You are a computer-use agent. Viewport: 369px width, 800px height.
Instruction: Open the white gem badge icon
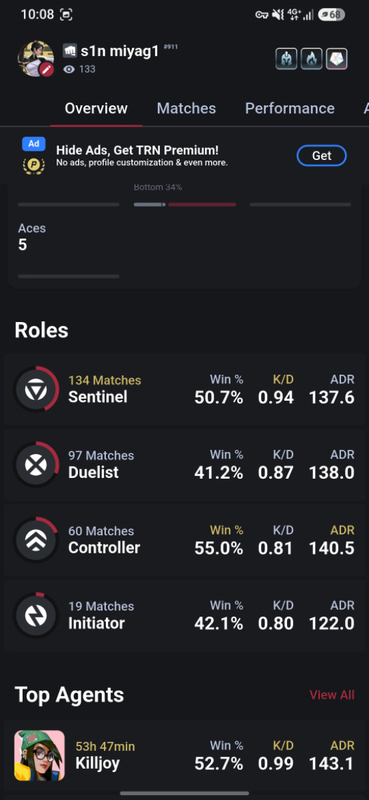click(337, 59)
